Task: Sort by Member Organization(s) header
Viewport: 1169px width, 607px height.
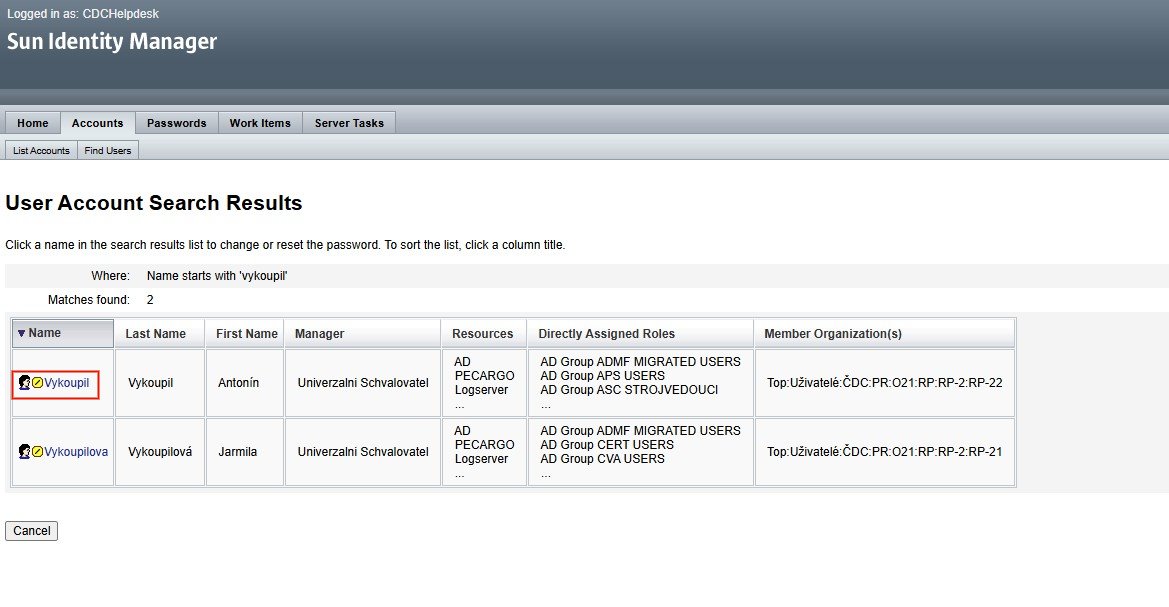Action: click(833, 334)
